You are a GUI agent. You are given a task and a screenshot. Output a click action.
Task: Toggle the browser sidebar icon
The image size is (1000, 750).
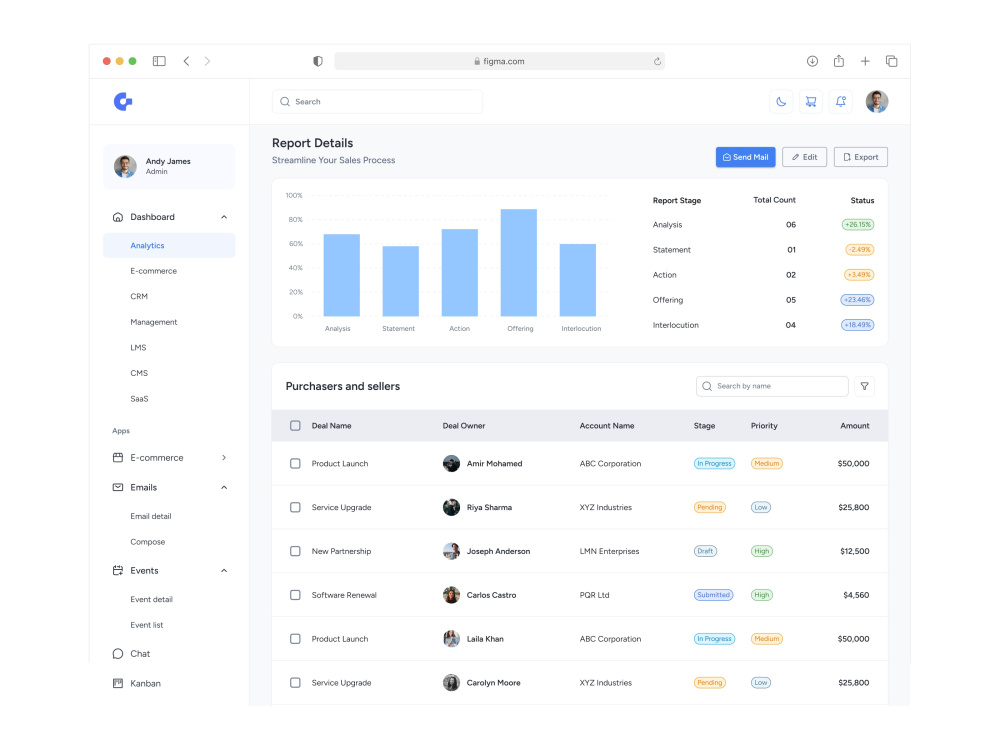[x=159, y=61]
